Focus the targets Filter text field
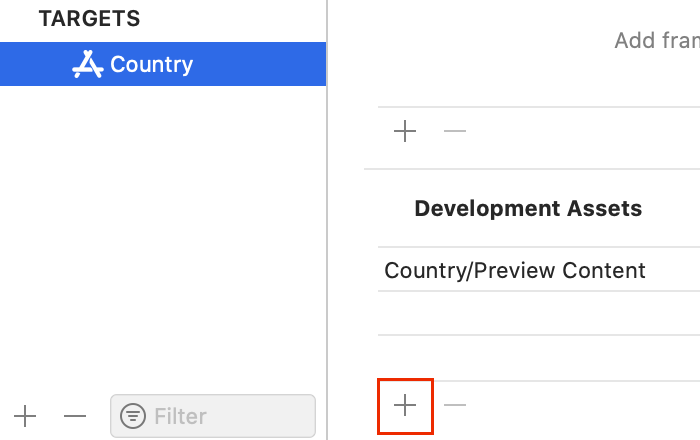The width and height of the screenshot is (700, 440). coord(213,416)
